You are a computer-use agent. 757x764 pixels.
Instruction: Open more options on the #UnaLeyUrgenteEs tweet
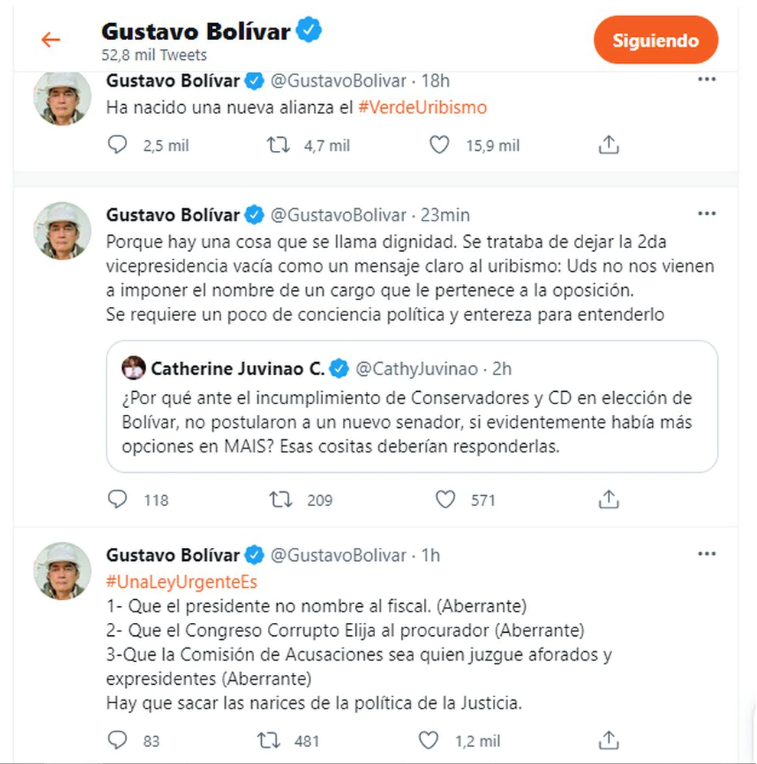(x=706, y=554)
